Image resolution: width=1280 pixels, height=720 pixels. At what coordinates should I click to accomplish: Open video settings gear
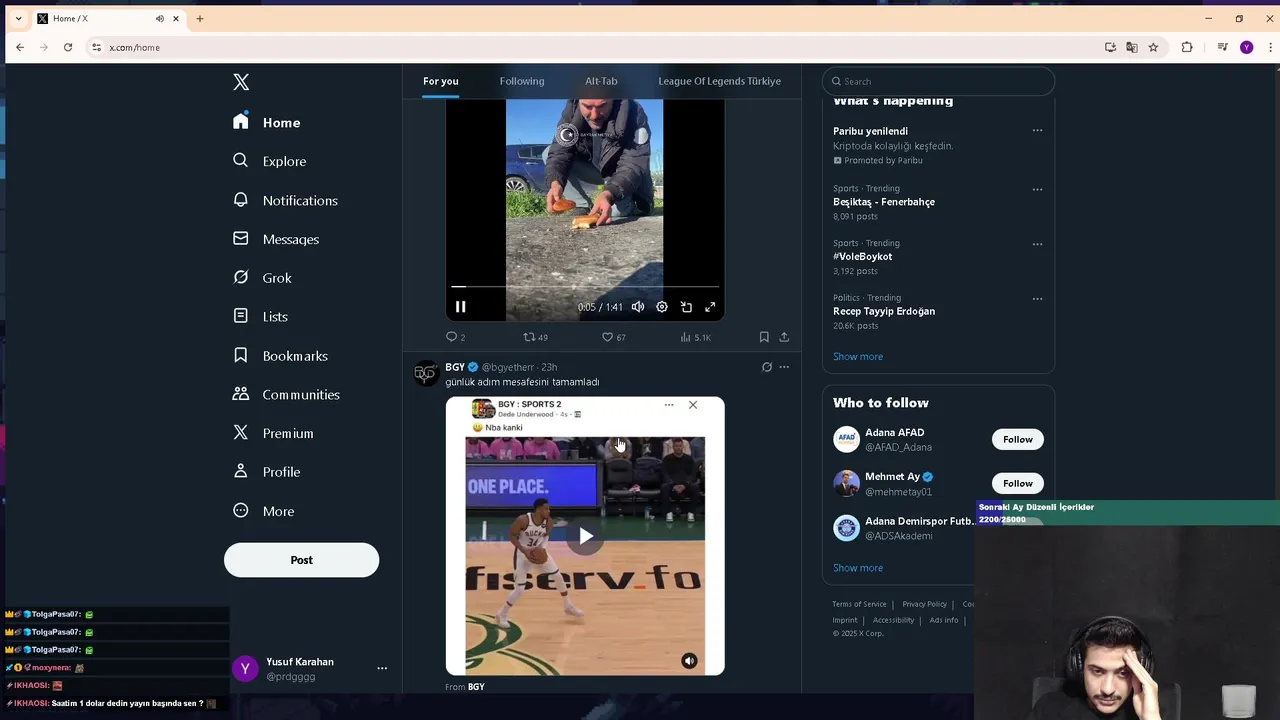click(662, 307)
